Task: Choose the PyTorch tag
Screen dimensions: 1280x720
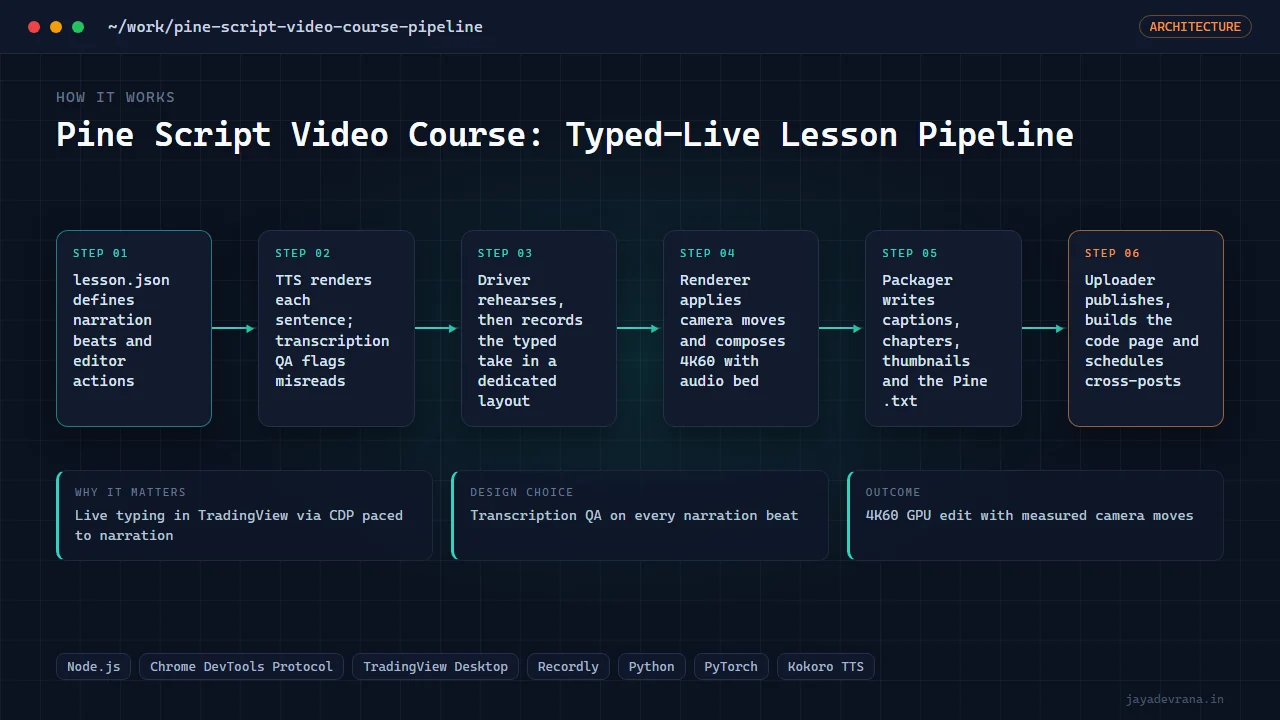Action: coord(731,667)
